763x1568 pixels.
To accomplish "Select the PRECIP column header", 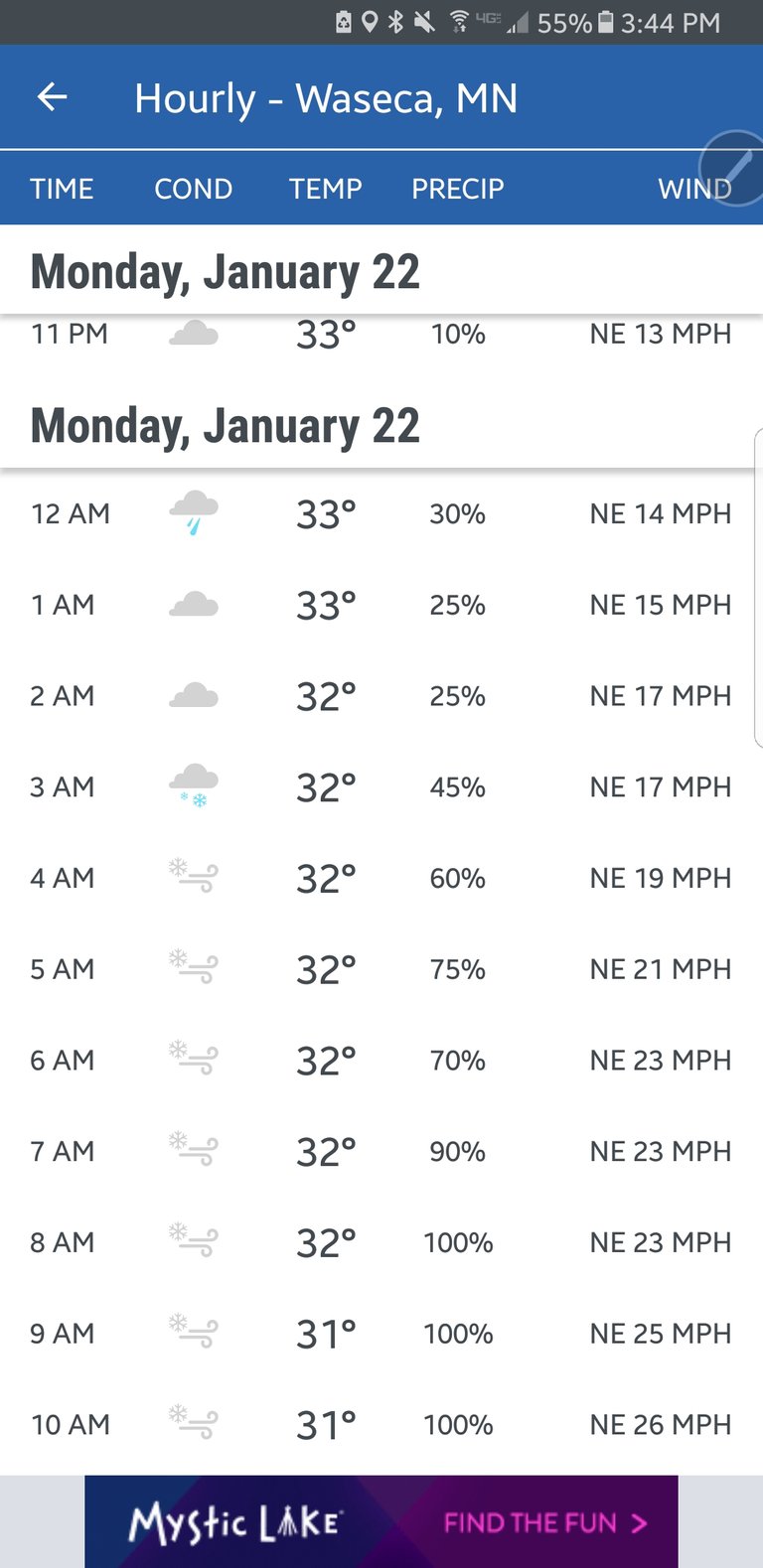I will coord(458,189).
